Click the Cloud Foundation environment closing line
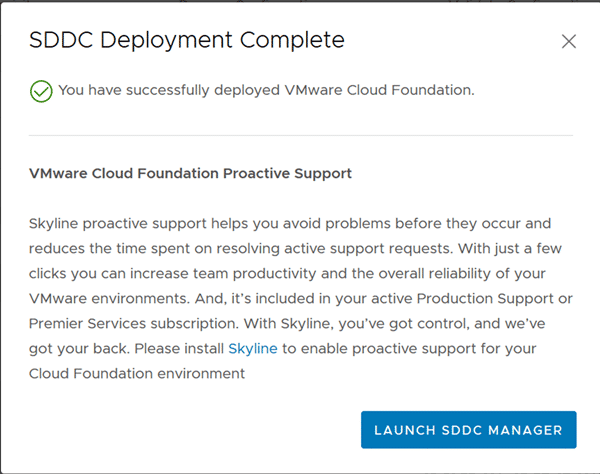This screenshot has height=474, width=600. click(x=137, y=374)
